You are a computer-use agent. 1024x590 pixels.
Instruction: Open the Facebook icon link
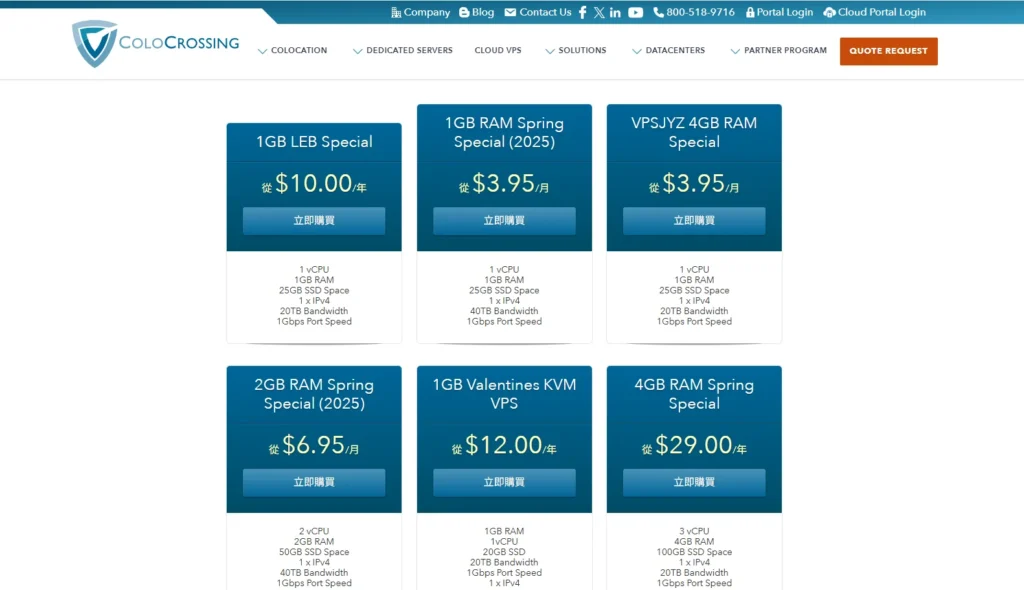(x=583, y=12)
